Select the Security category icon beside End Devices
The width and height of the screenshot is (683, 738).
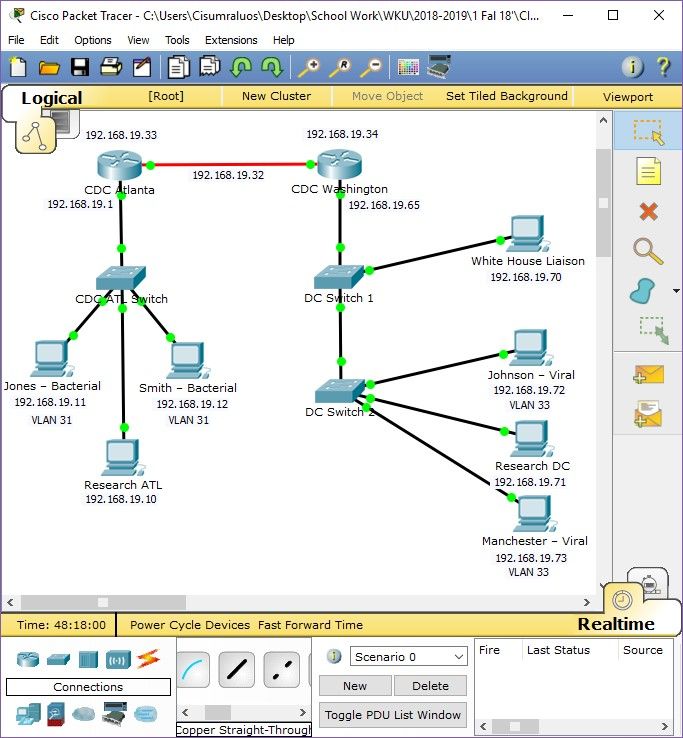click(56, 714)
